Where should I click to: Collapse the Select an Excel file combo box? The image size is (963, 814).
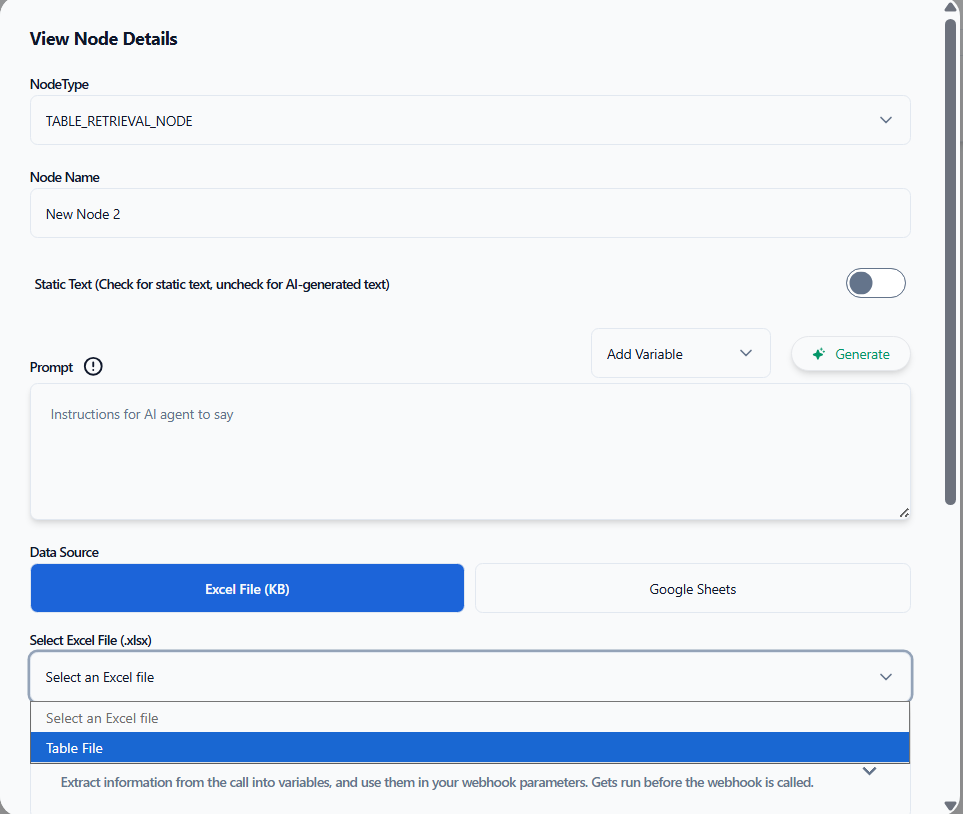coord(470,677)
